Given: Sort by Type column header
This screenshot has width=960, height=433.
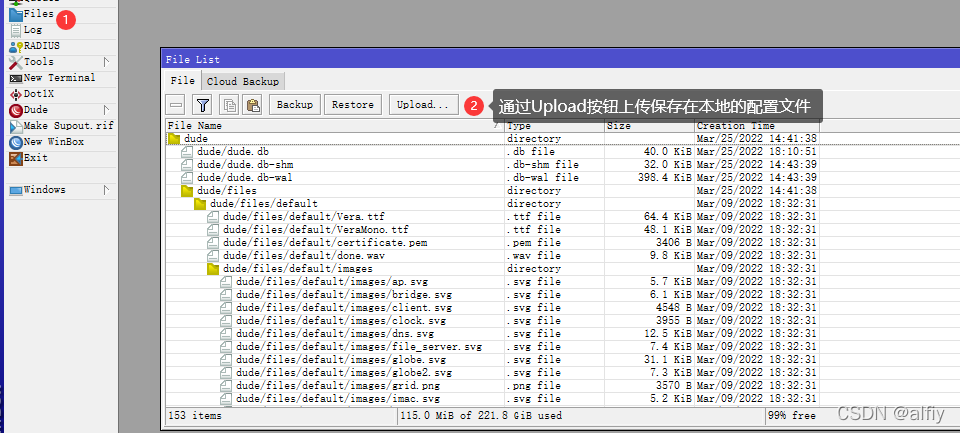Looking at the screenshot, I should 554,126.
